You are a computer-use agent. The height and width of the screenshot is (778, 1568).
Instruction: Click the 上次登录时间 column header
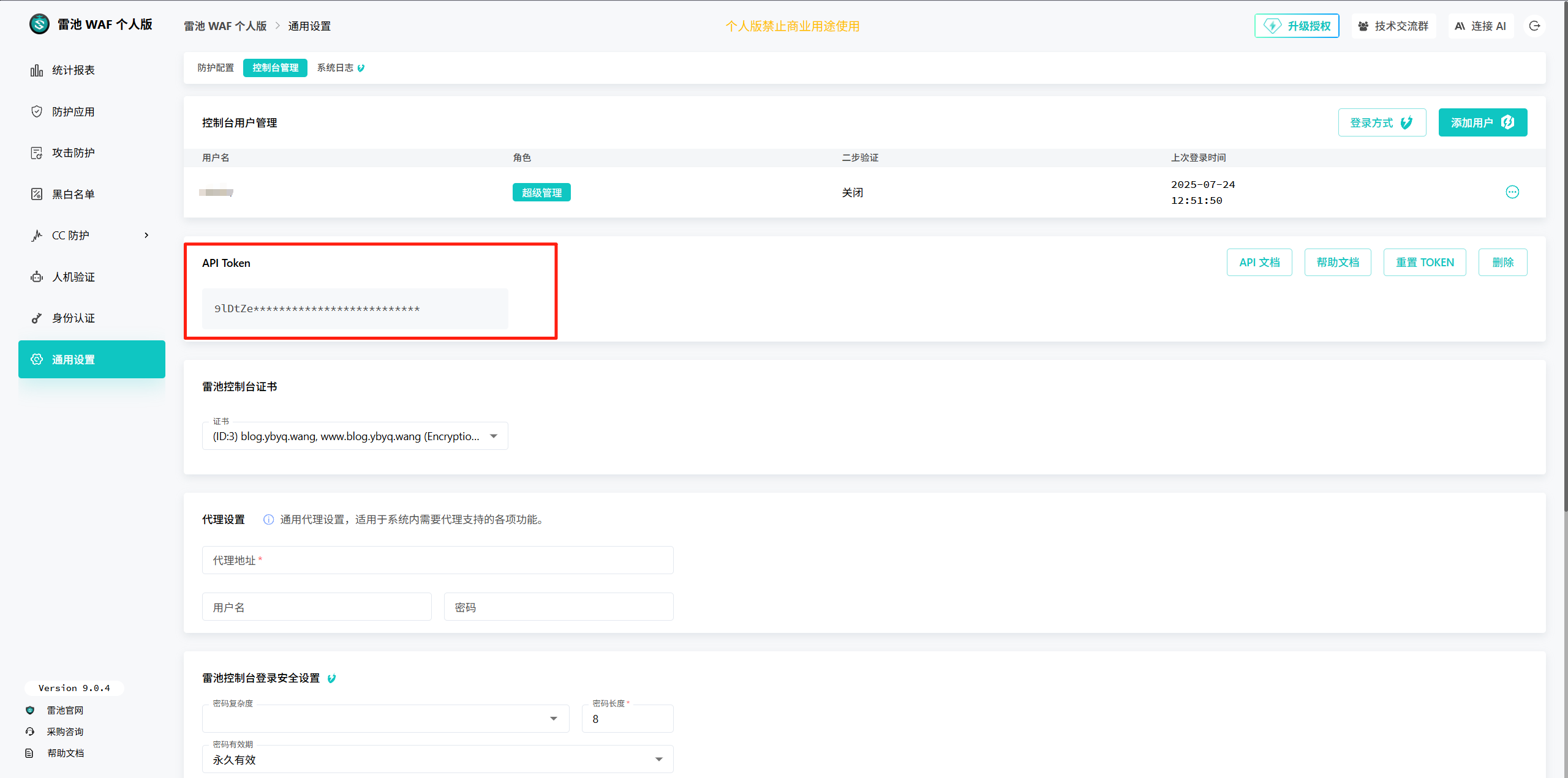[x=1199, y=158]
